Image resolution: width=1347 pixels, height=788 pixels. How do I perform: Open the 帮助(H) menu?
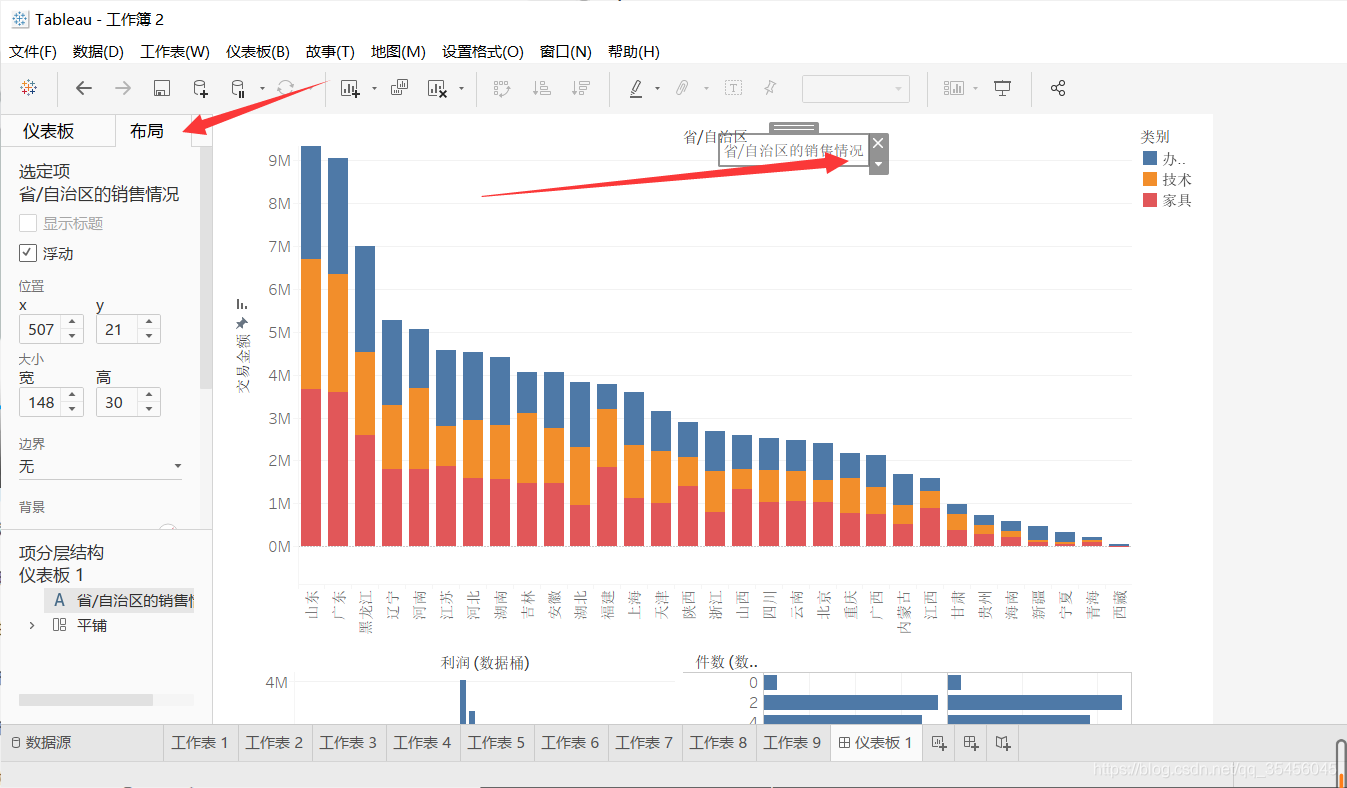pyautogui.click(x=634, y=52)
